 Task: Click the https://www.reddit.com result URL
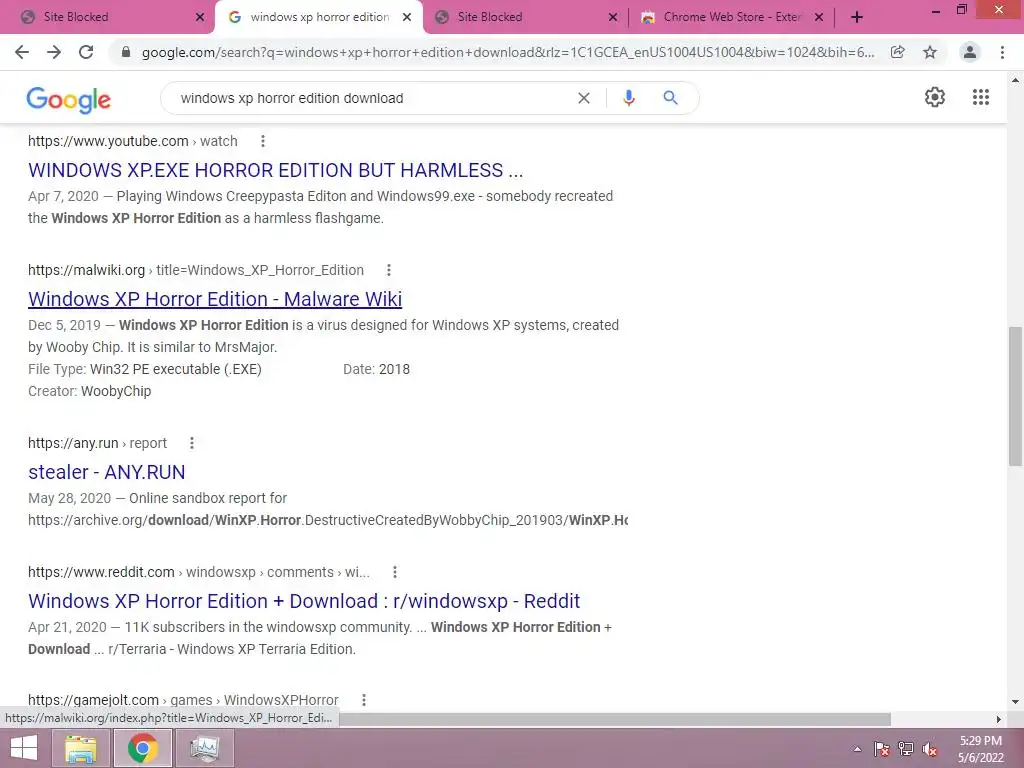click(x=199, y=572)
